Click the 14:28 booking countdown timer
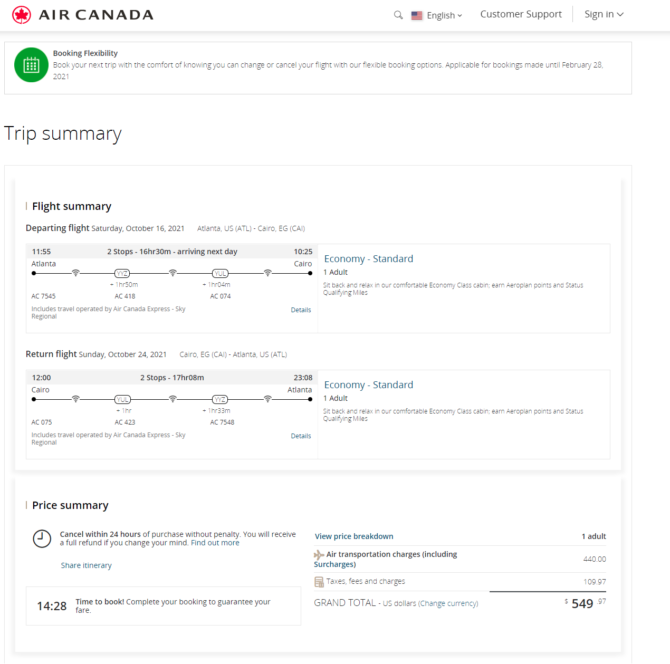This screenshot has height=664, width=670. (52, 606)
